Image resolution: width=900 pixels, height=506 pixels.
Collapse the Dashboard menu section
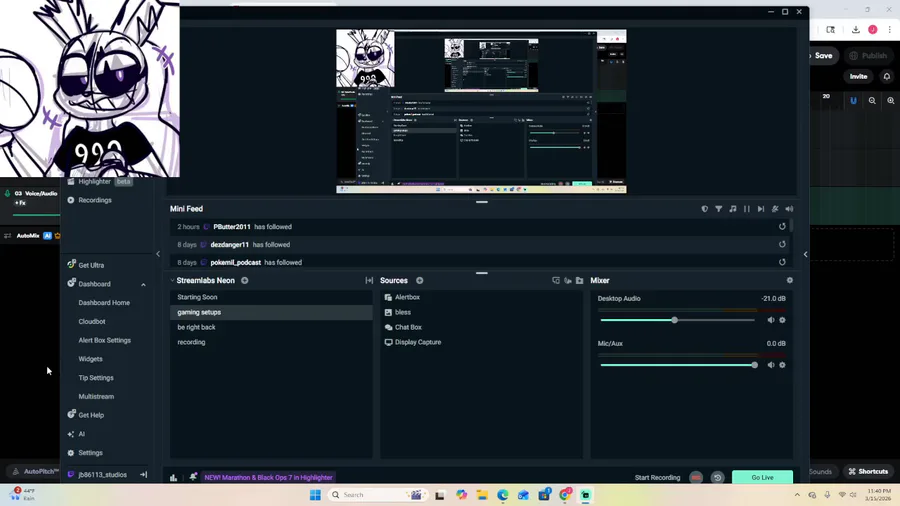[x=143, y=285]
